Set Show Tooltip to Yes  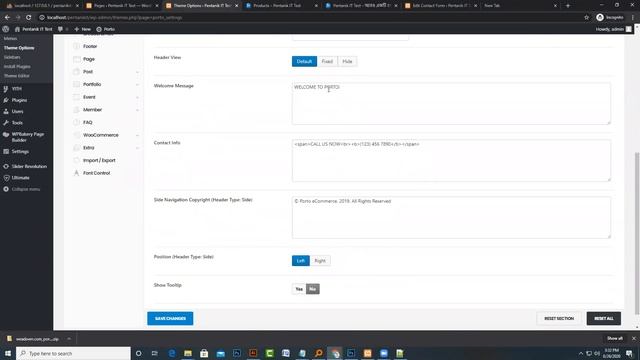(x=299, y=289)
